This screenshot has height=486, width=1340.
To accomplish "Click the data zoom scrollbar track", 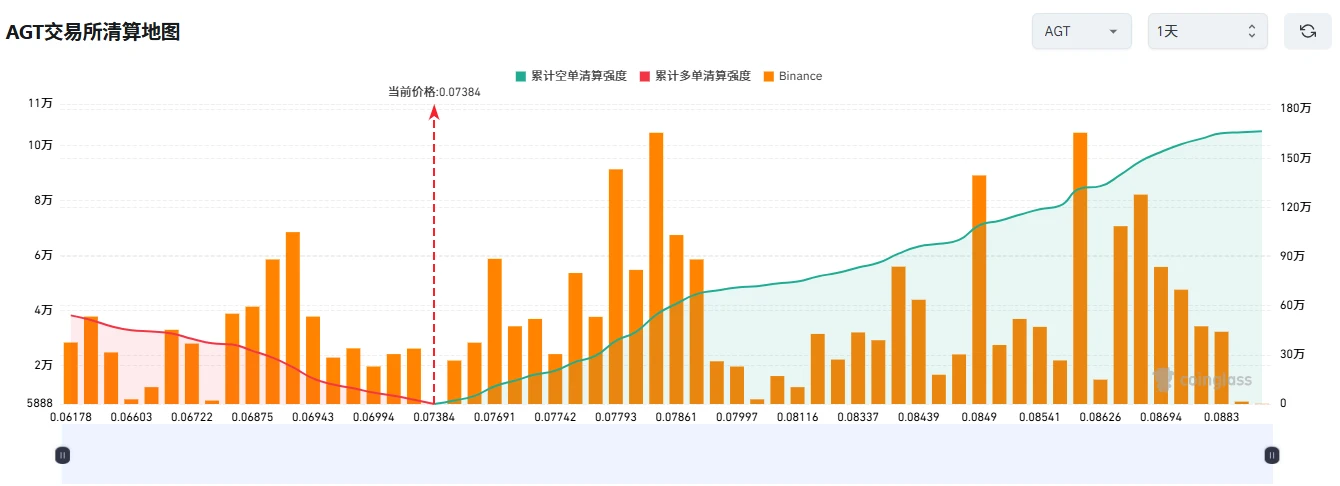I will tap(667, 454).
